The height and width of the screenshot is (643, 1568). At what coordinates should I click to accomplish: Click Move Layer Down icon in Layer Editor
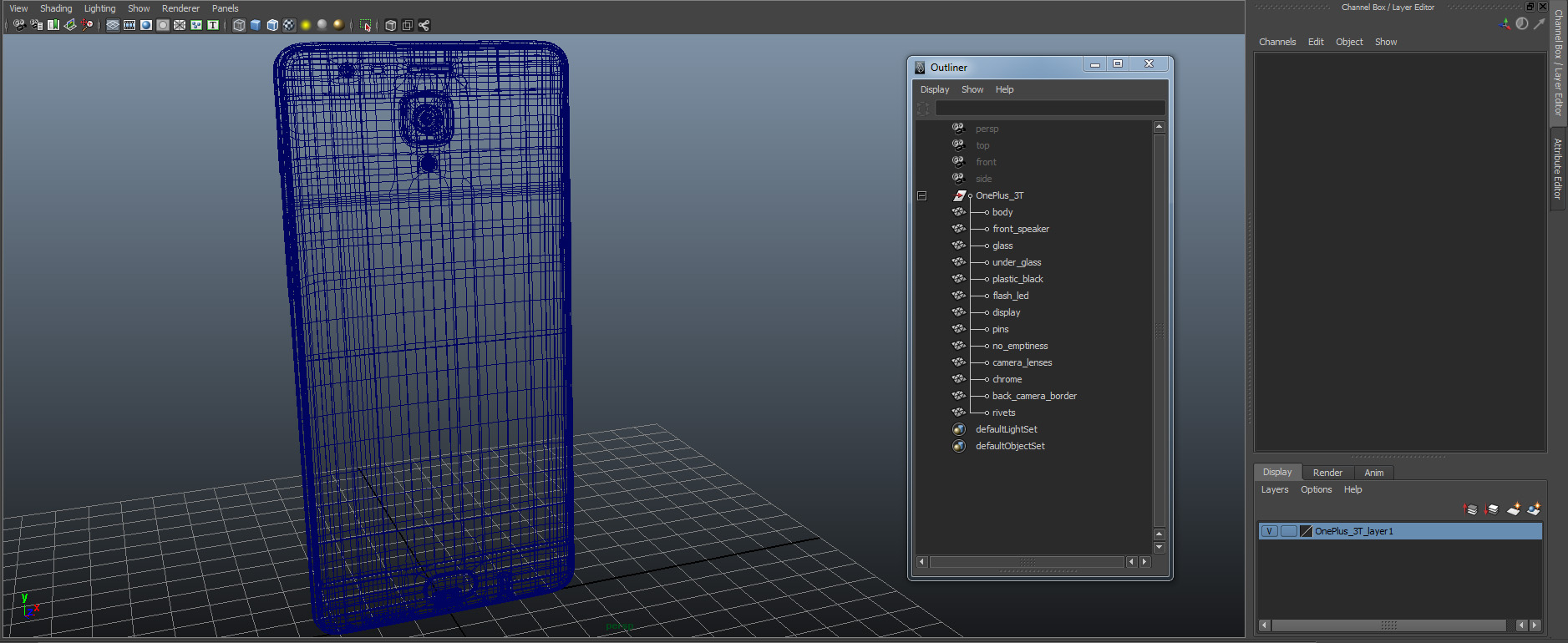(x=1492, y=509)
